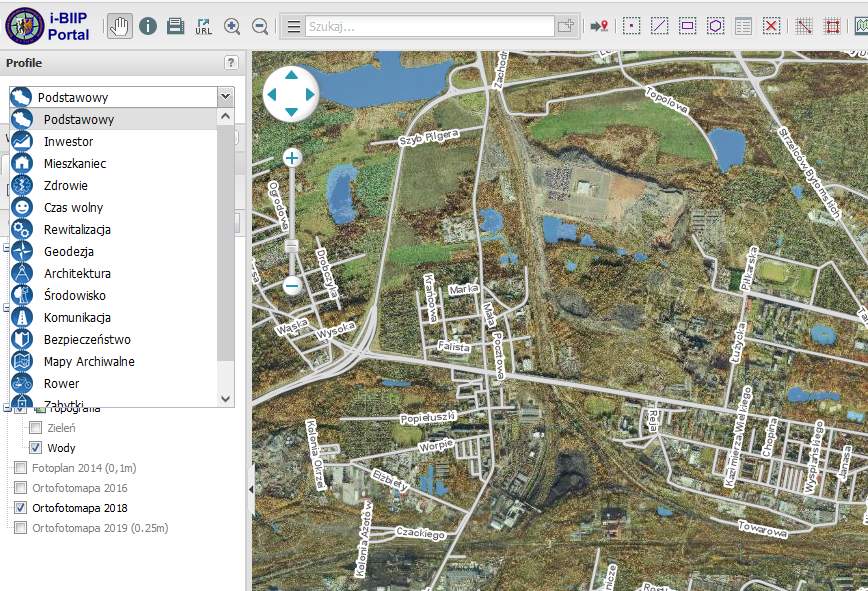Open the search options menu button

click(294, 26)
